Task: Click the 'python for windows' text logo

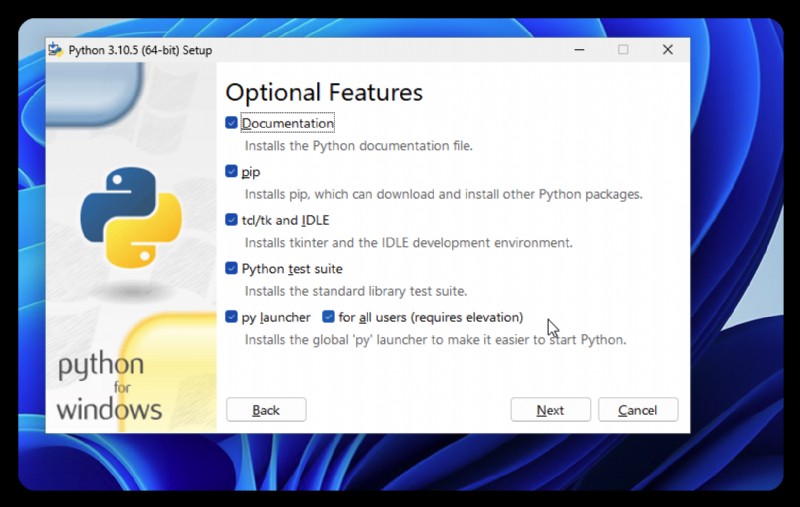Action: coord(109,386)
